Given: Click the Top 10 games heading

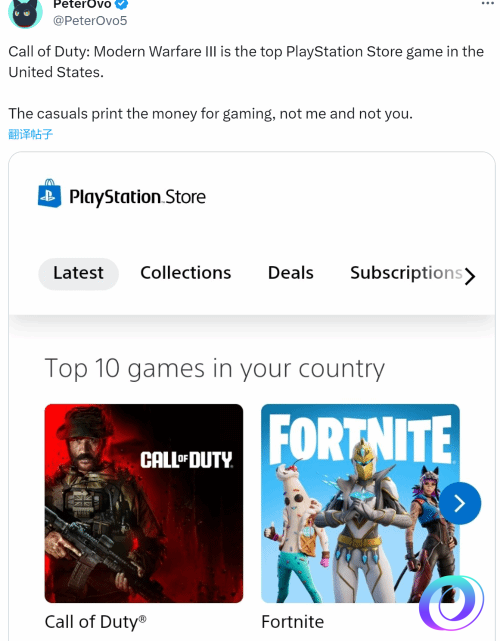Looking at the screenshot, I should (x=215, y=369).
